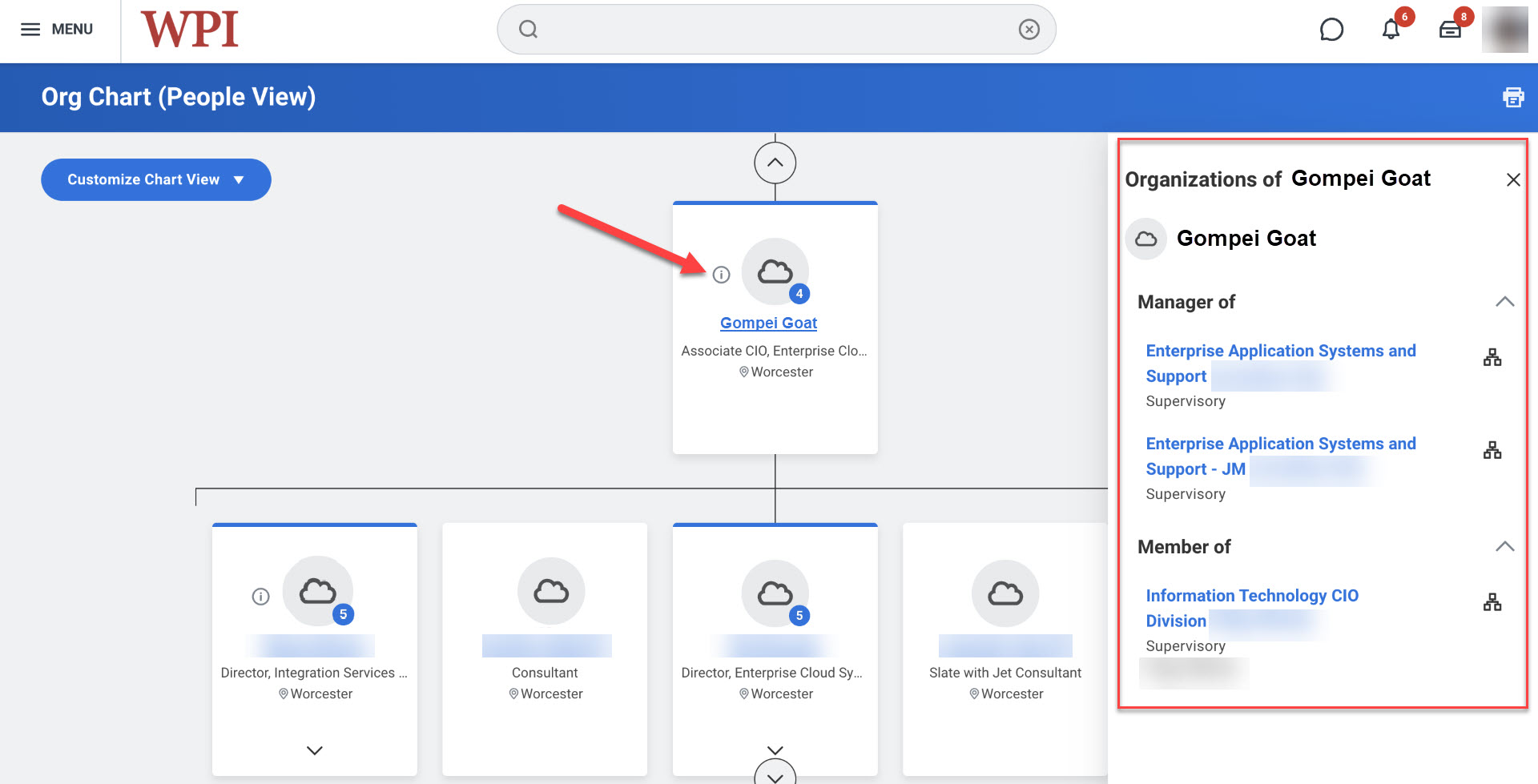Open the org chart icon beside Information Technology CIO Division
This screenshot has width=1538, height=784.
point(1493,601)
